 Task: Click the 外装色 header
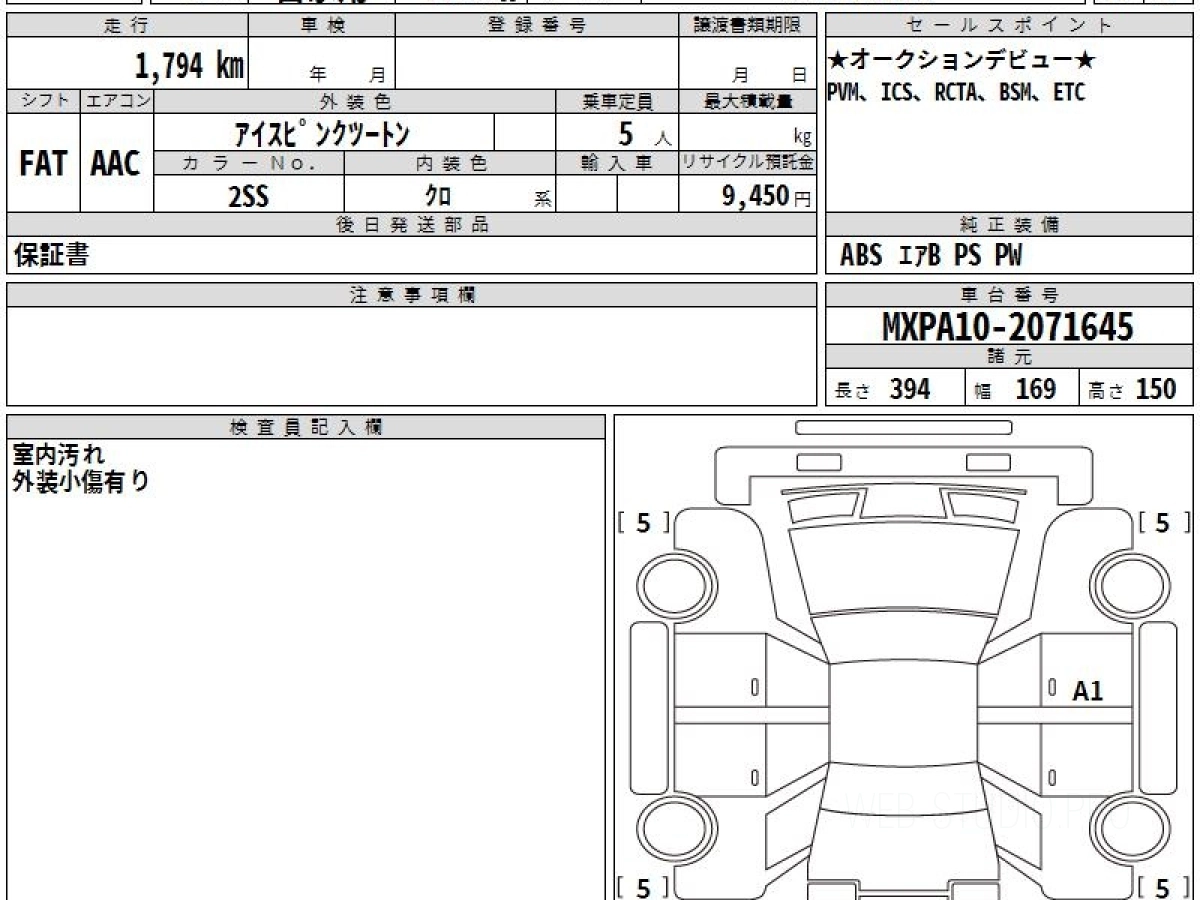(355, 101)
